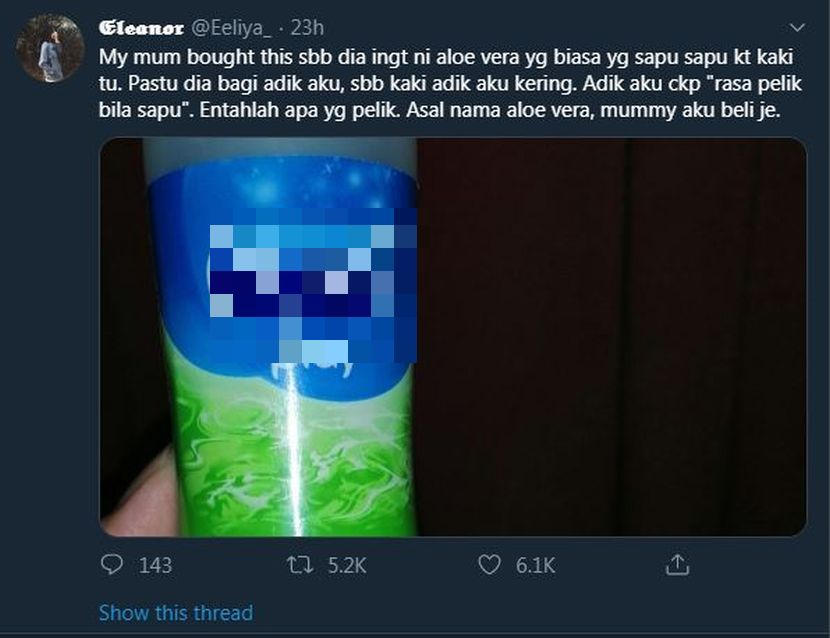The image size is (830, 638).
Task: Retweet this post using the retweet icon
Action: (x=300, y=565)
